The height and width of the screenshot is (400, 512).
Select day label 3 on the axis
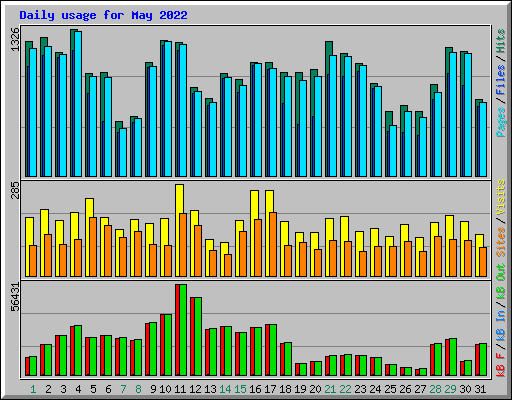[x=63, y=389]
